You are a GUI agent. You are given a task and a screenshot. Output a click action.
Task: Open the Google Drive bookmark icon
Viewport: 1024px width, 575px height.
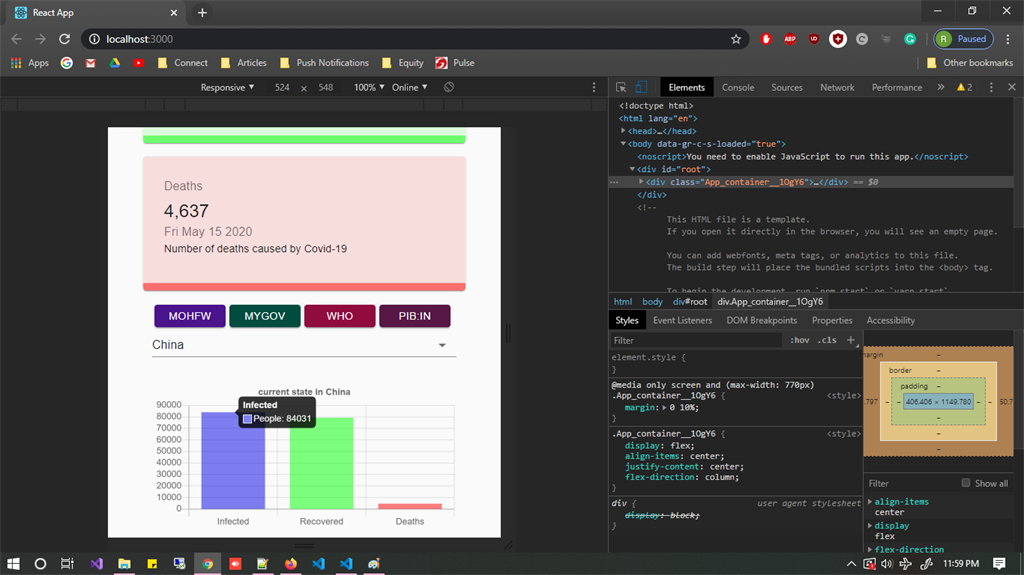114,63
